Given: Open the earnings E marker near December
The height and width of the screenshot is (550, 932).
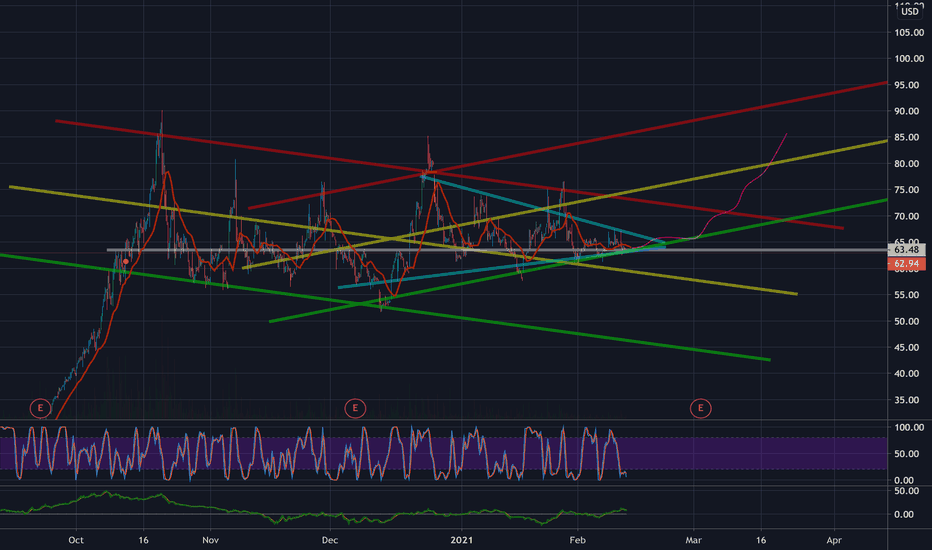Looking at the screenshot, I should click(355, 408).
